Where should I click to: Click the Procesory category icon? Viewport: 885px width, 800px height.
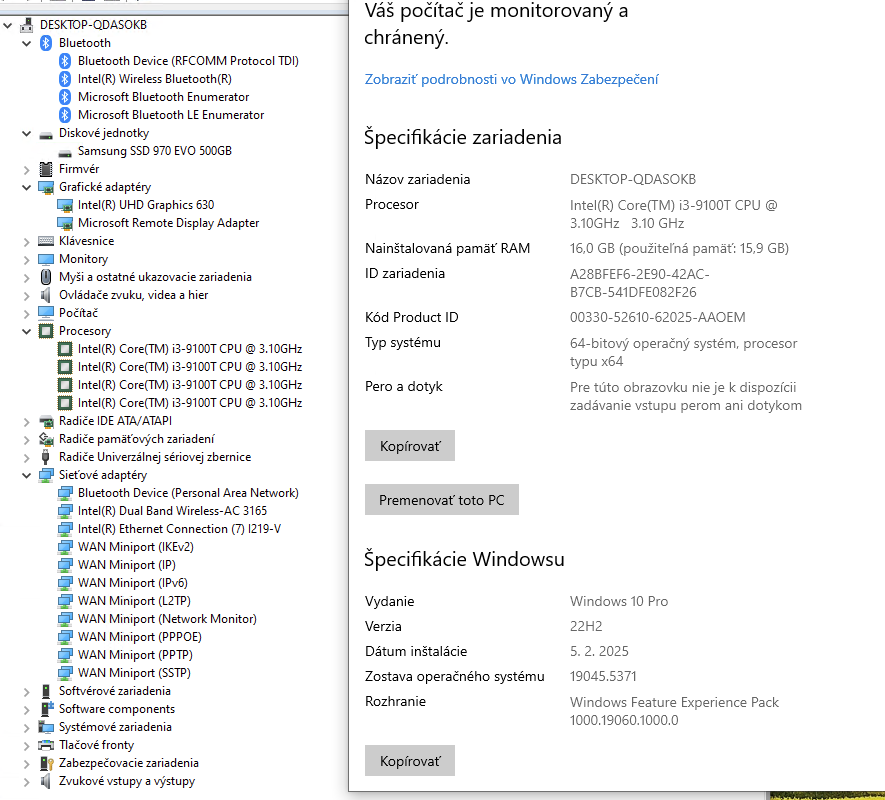(x=46, y=331)
